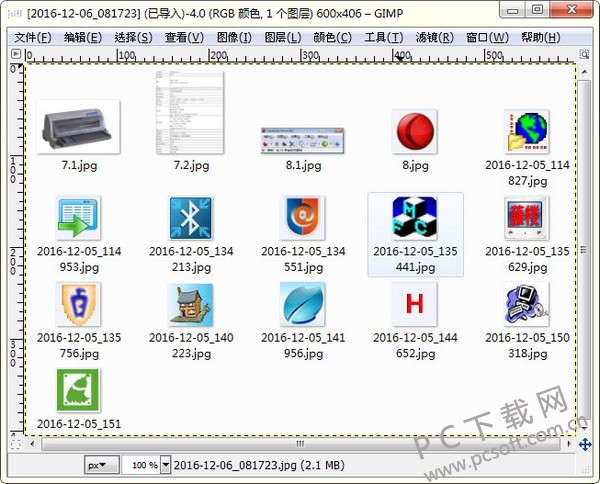600x484 pixels.
Task: Click the 7.1.jpg file name label
Action: pos(79,166)
